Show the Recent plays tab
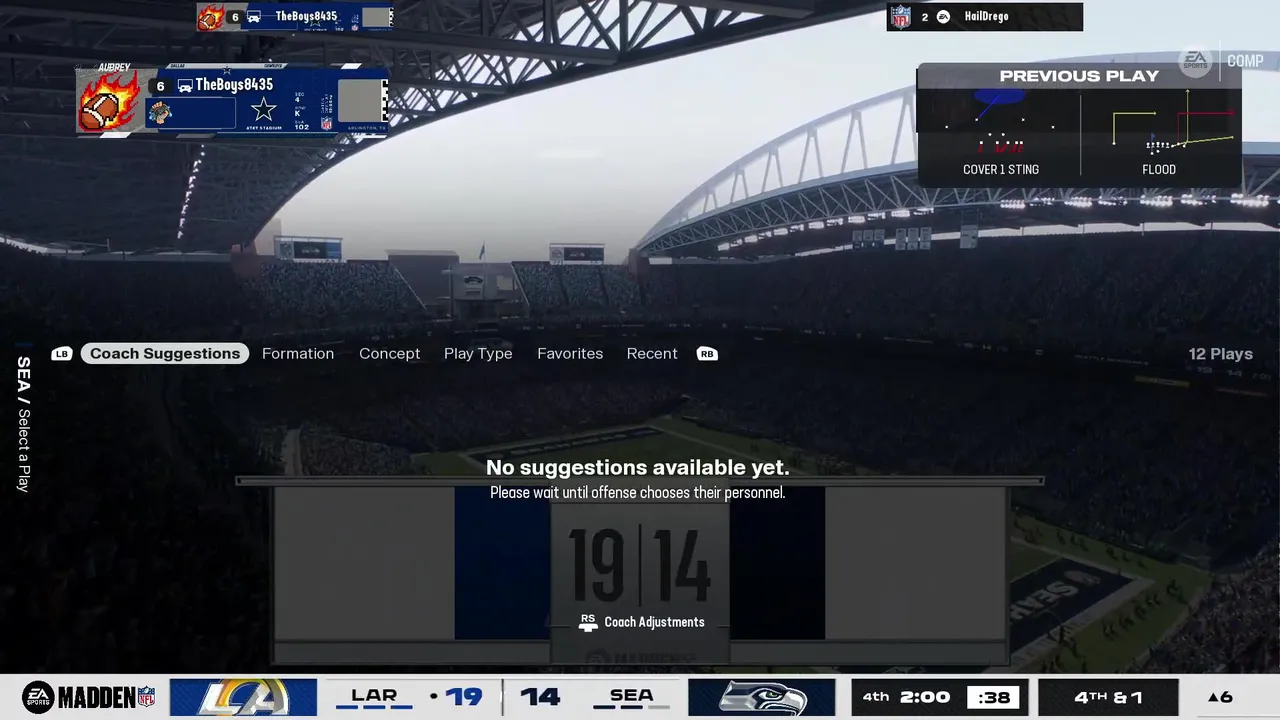Image resolution: width=1280 pixels, height=720 pixels. tap(652, 354)
